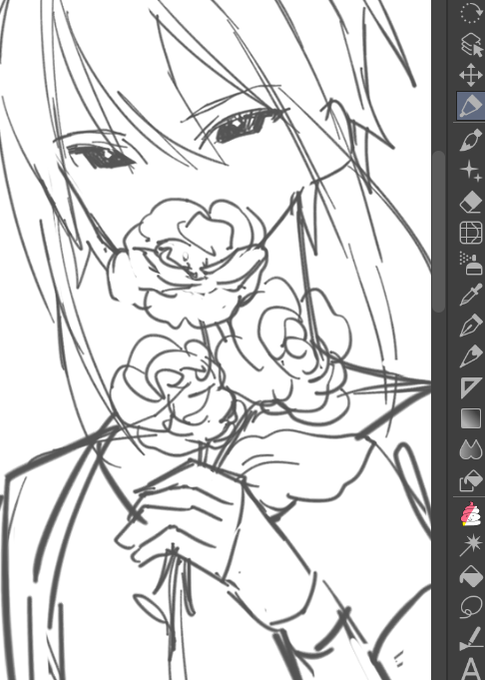Select the Lasso selection tool

[x=470, y=607]
